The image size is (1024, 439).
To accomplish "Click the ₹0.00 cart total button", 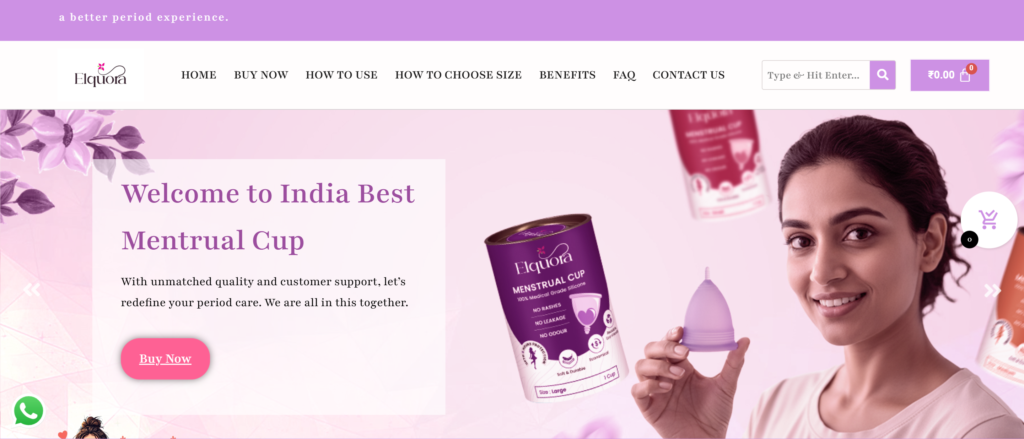I will (950, 75).
